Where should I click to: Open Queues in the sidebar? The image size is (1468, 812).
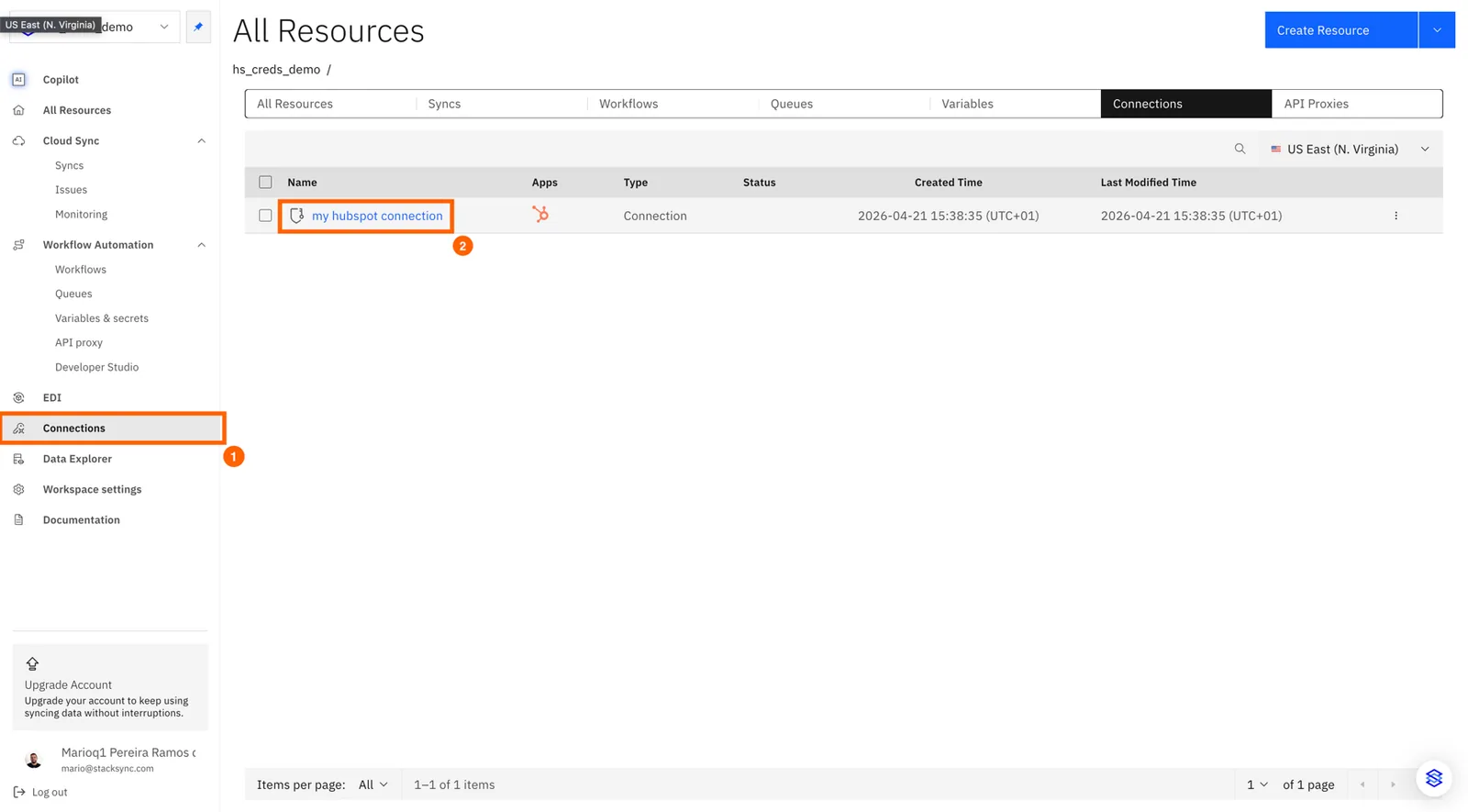coord(73,294)
